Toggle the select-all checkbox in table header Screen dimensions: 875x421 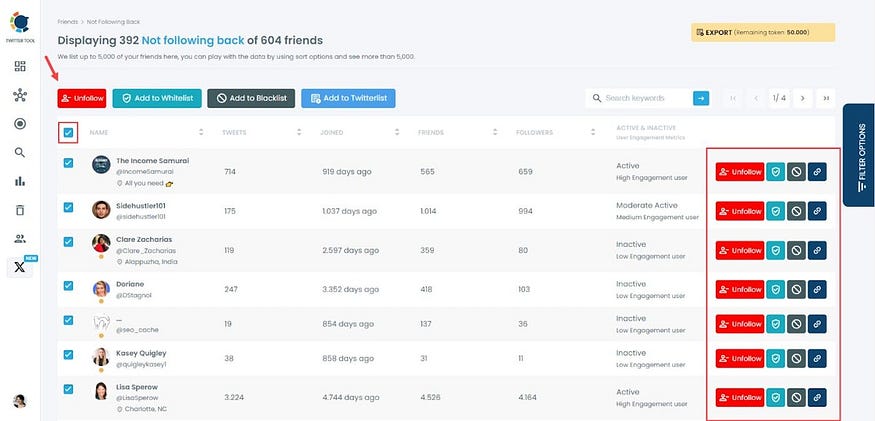point(68,132)
